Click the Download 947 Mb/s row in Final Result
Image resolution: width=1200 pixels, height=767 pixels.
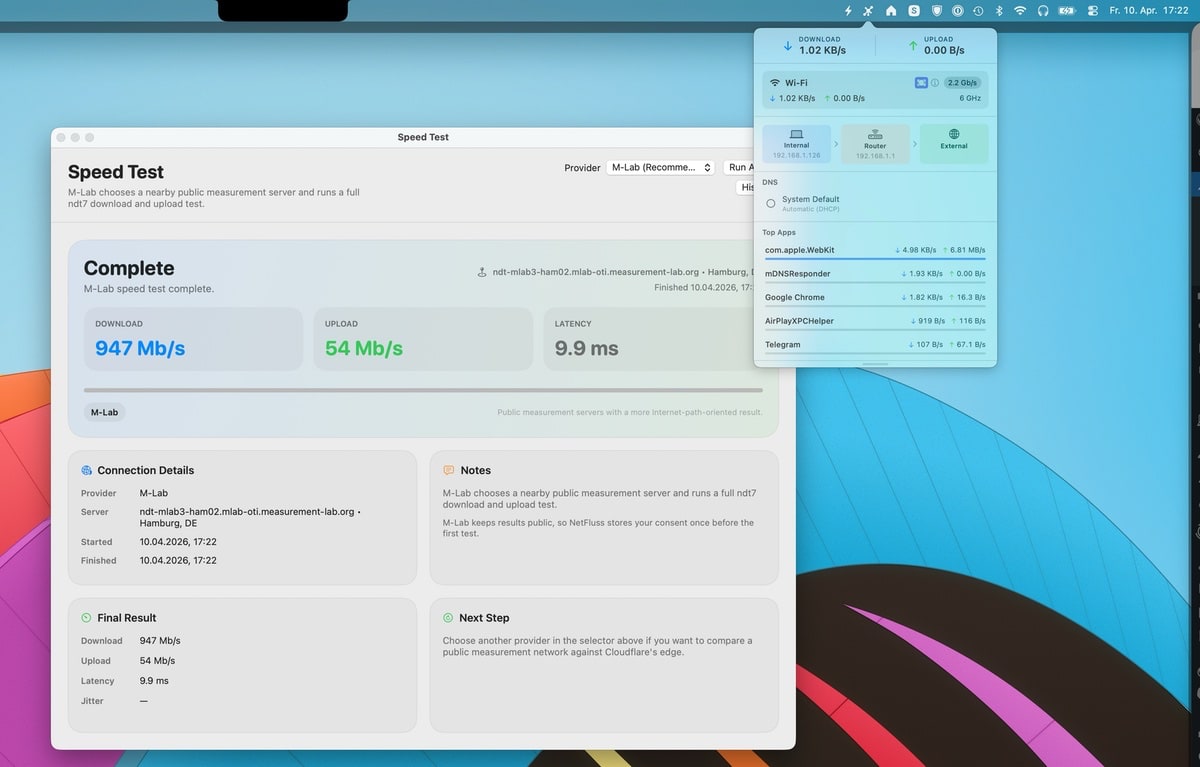point(242,641)
